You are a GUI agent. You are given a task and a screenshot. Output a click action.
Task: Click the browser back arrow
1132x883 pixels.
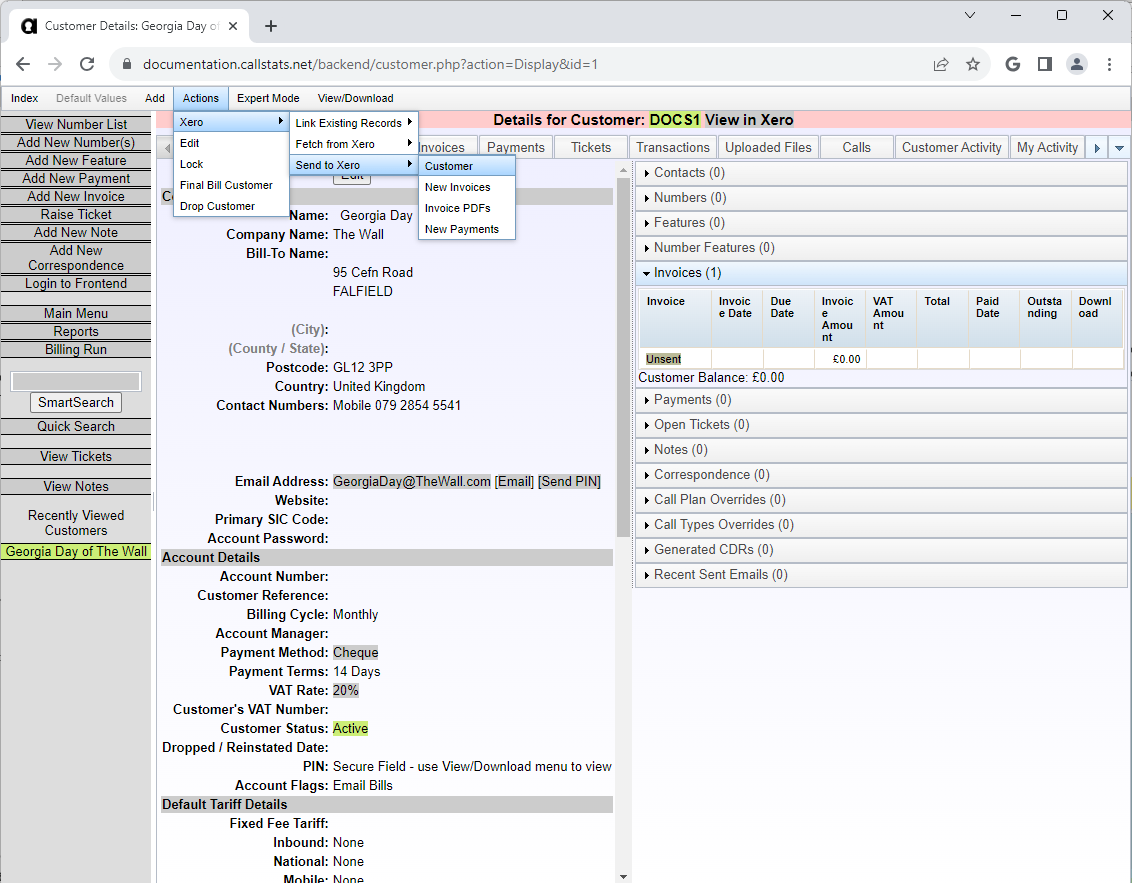click(23, 64)
